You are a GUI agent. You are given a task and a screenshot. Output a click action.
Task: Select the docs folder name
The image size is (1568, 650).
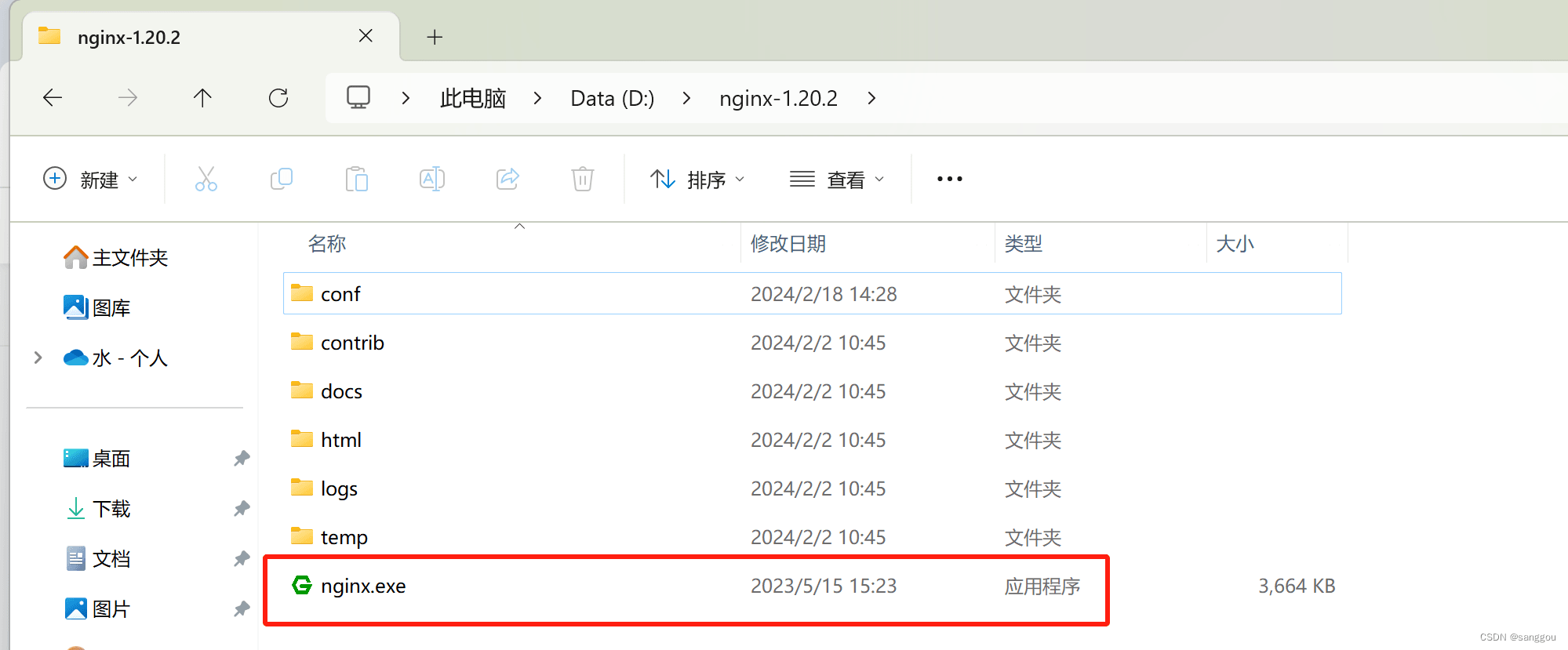pos(341,391)
